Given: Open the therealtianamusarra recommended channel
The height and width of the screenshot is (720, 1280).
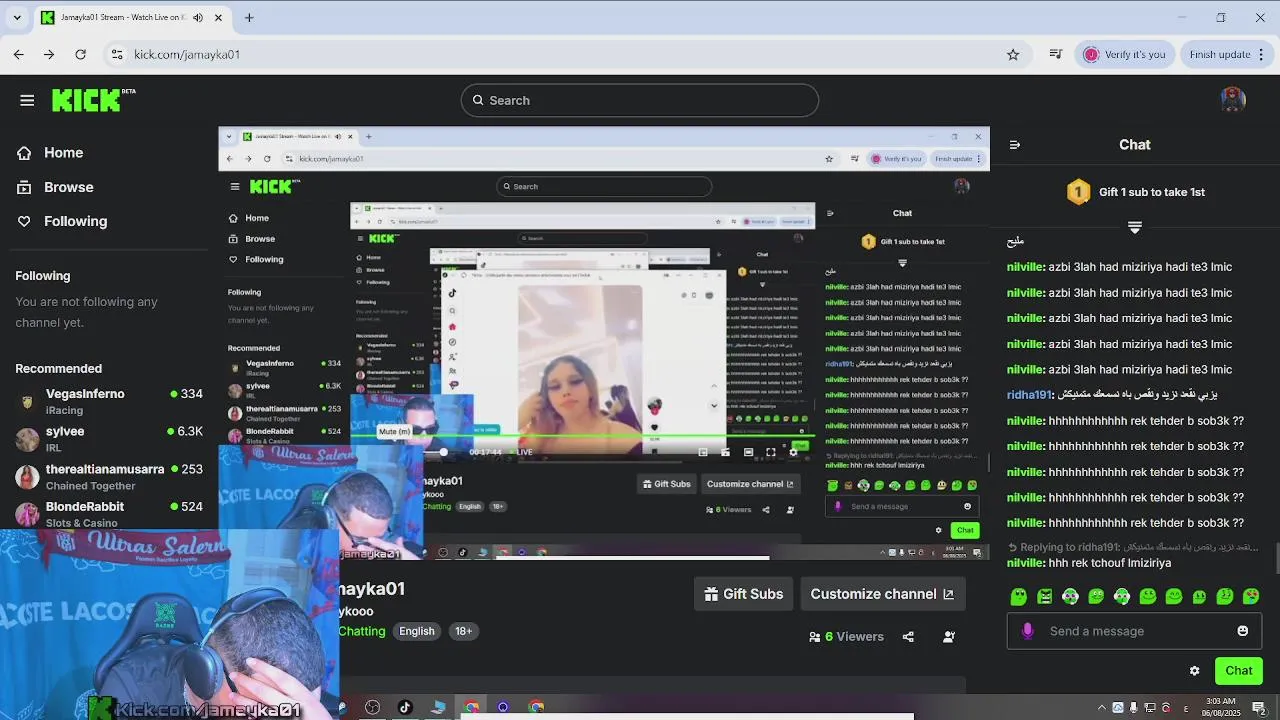Looking at the screenshot, I should (109, 477).
